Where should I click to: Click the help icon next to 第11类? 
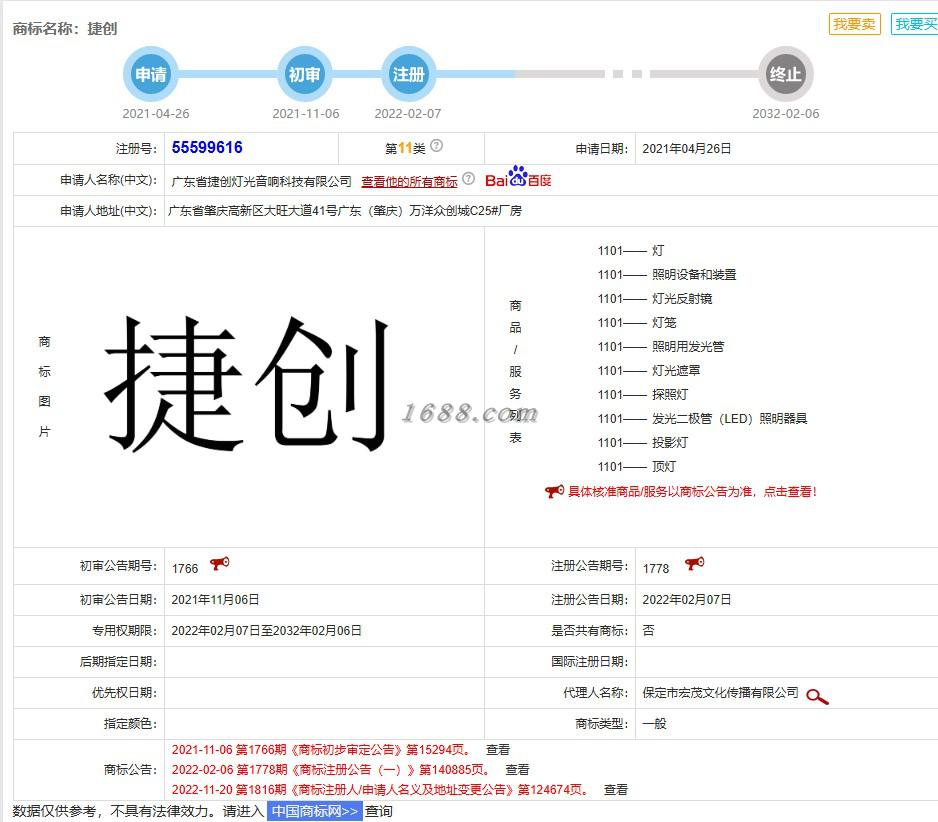click(437, 145)
